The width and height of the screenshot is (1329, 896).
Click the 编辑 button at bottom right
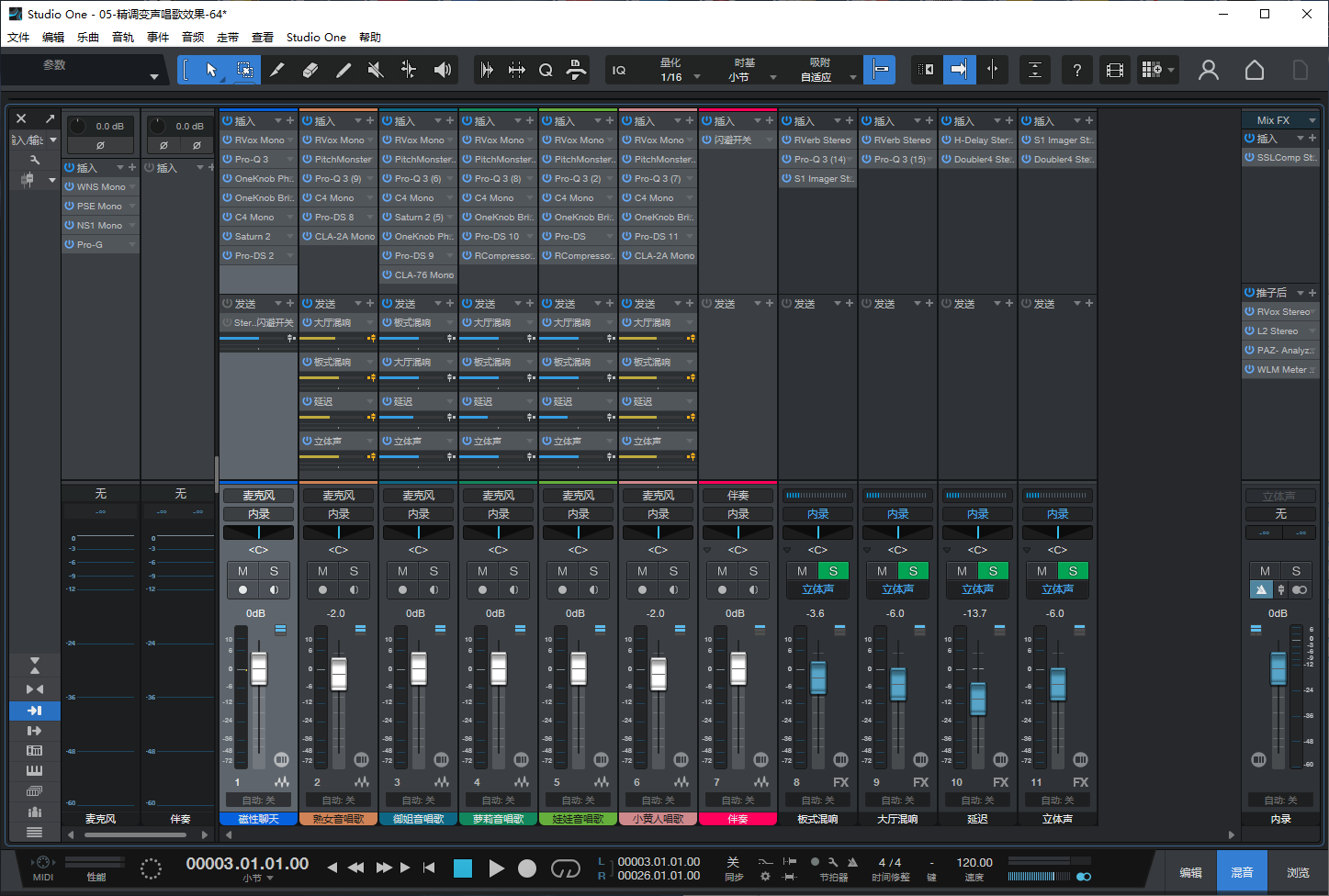coord(1189,870)
